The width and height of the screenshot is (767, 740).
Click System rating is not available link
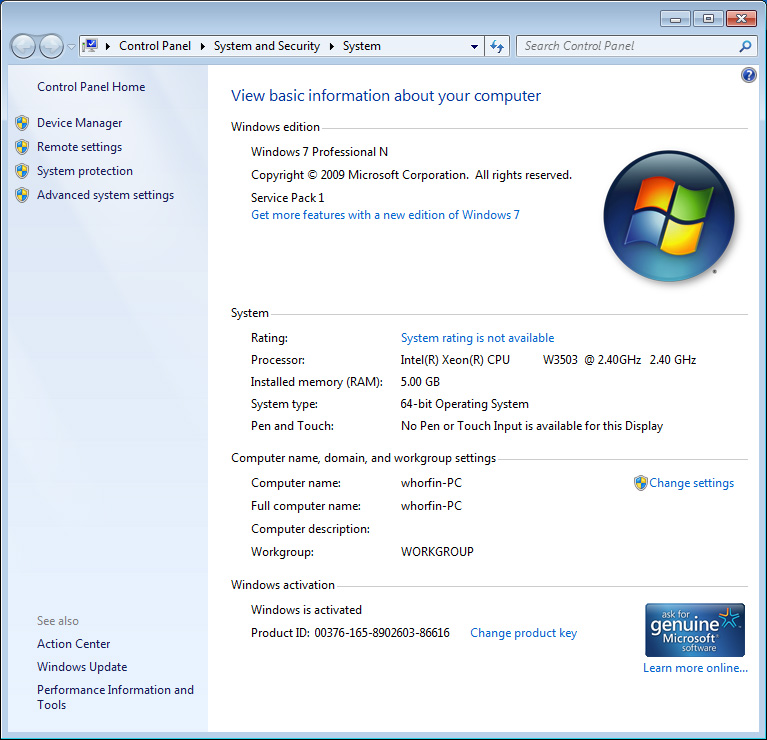[477, 338]
